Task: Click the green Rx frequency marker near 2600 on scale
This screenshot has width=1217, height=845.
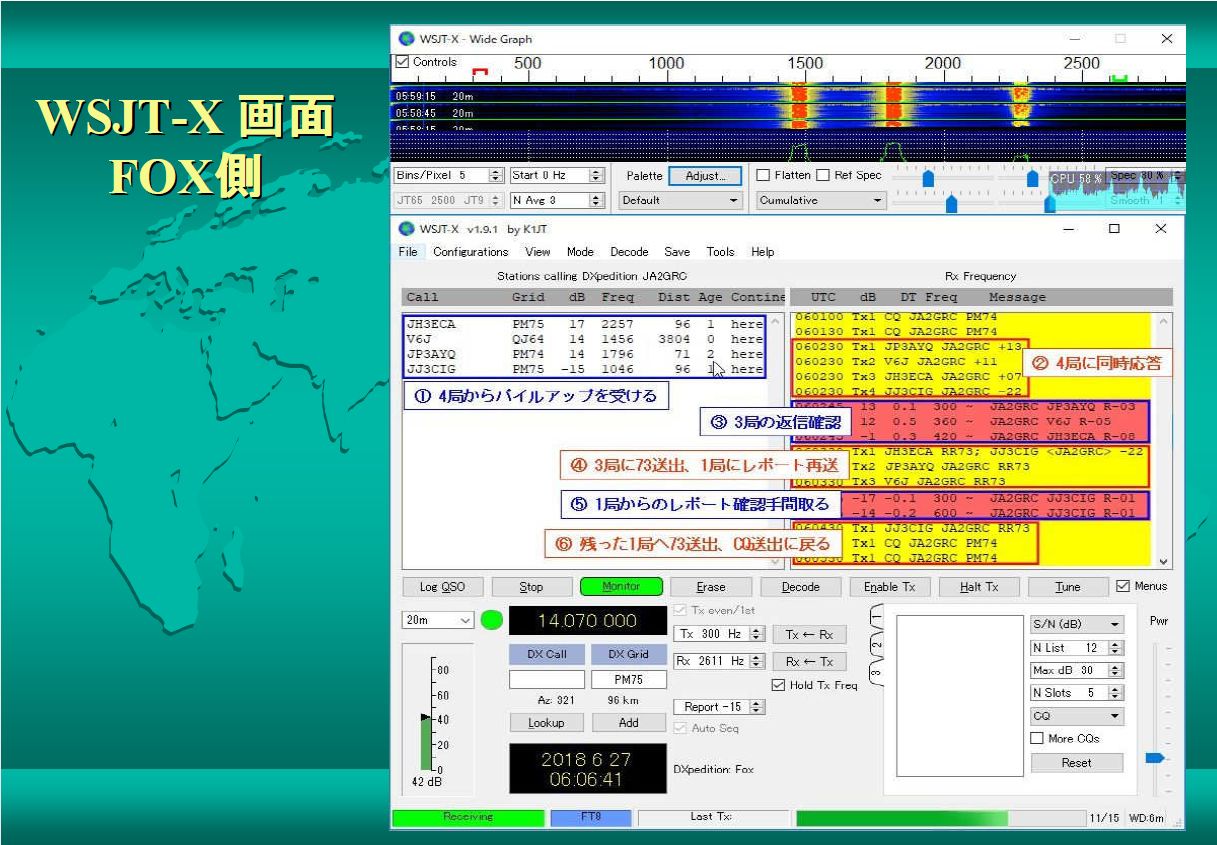Action: pos(1120,76)
